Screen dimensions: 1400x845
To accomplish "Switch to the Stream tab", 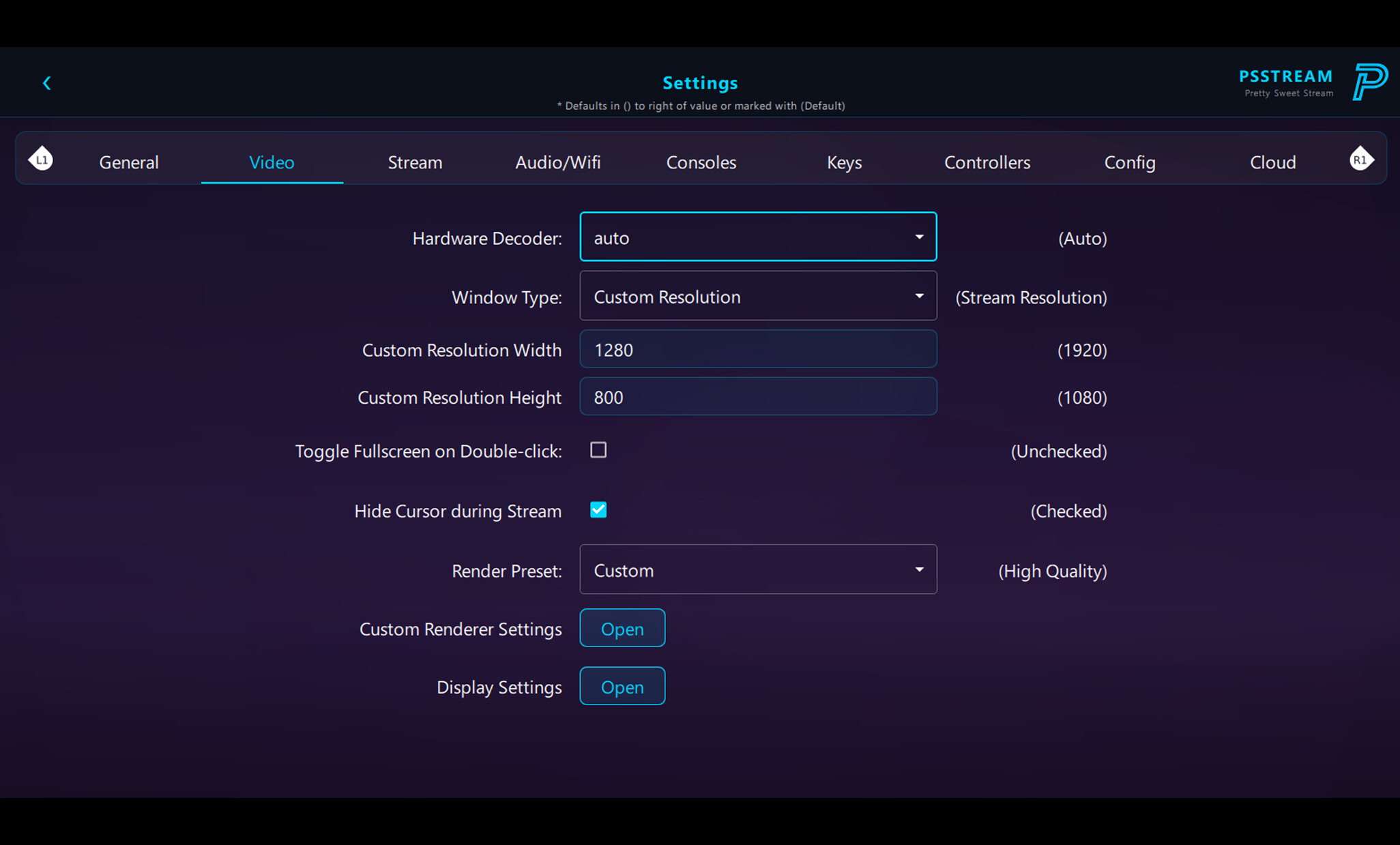I will tap(415, 162).
